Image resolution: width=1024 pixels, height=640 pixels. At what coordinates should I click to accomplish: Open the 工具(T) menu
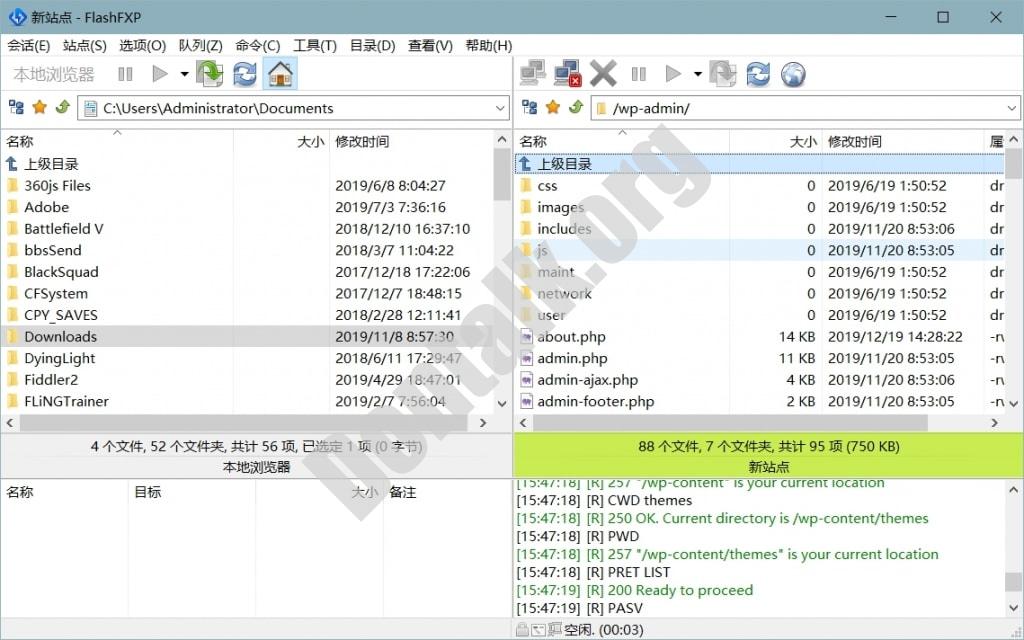point(314,46)
